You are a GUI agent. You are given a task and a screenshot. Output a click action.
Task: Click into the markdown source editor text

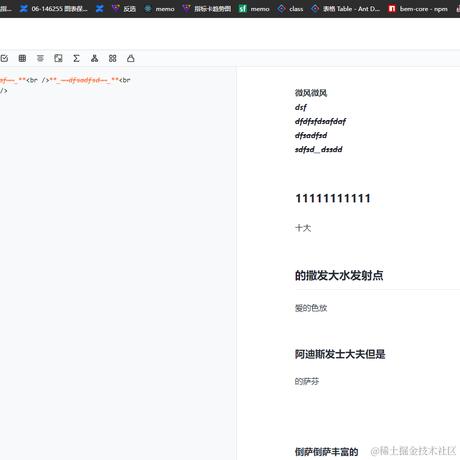[65, 85]
